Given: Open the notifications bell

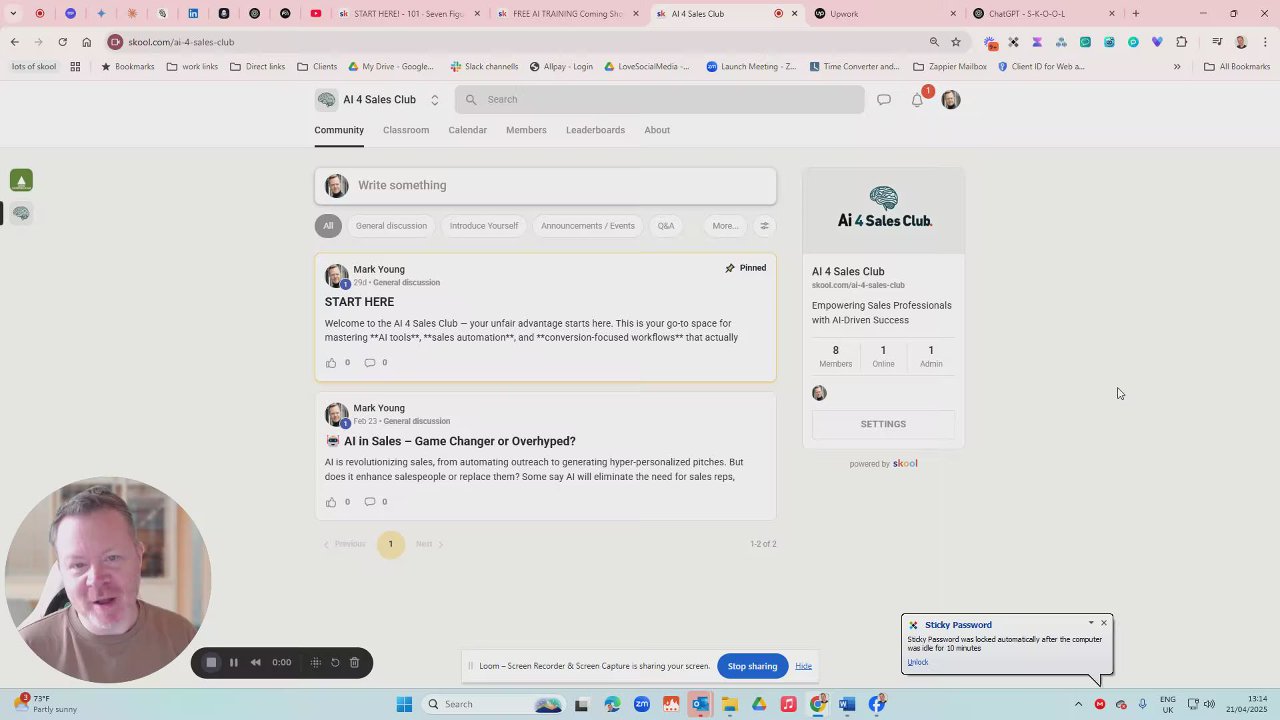Looking at the screenshot, I should [917, 99].
